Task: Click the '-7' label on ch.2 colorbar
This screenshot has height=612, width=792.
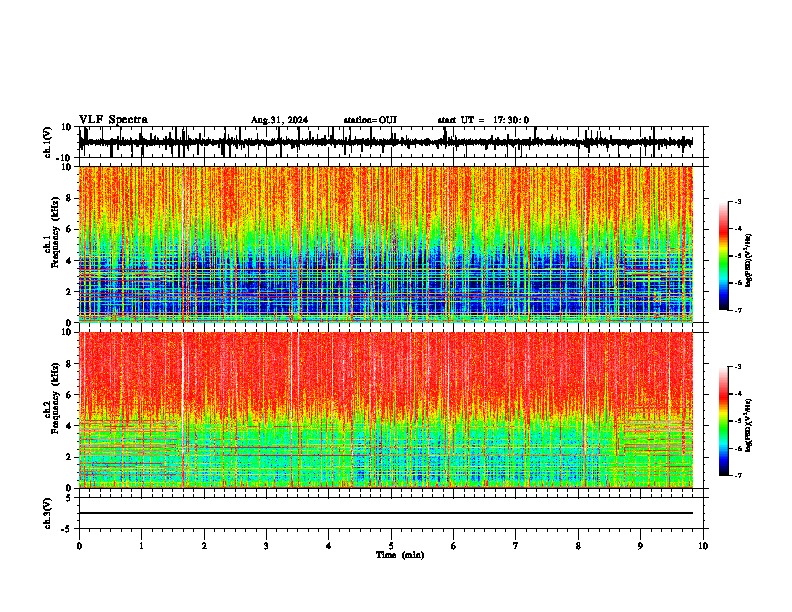Action: tap(738, 475)
